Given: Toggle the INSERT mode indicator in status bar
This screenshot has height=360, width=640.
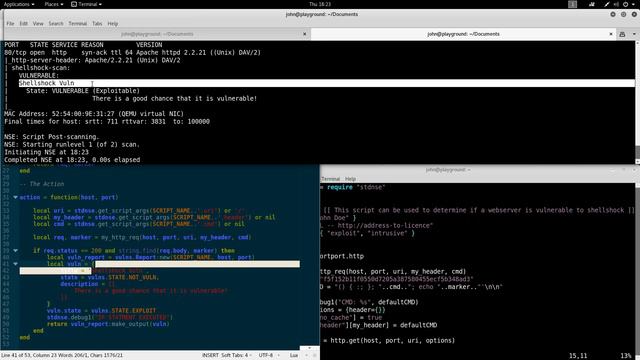Looking at the screenshot, I should point(210,356).
